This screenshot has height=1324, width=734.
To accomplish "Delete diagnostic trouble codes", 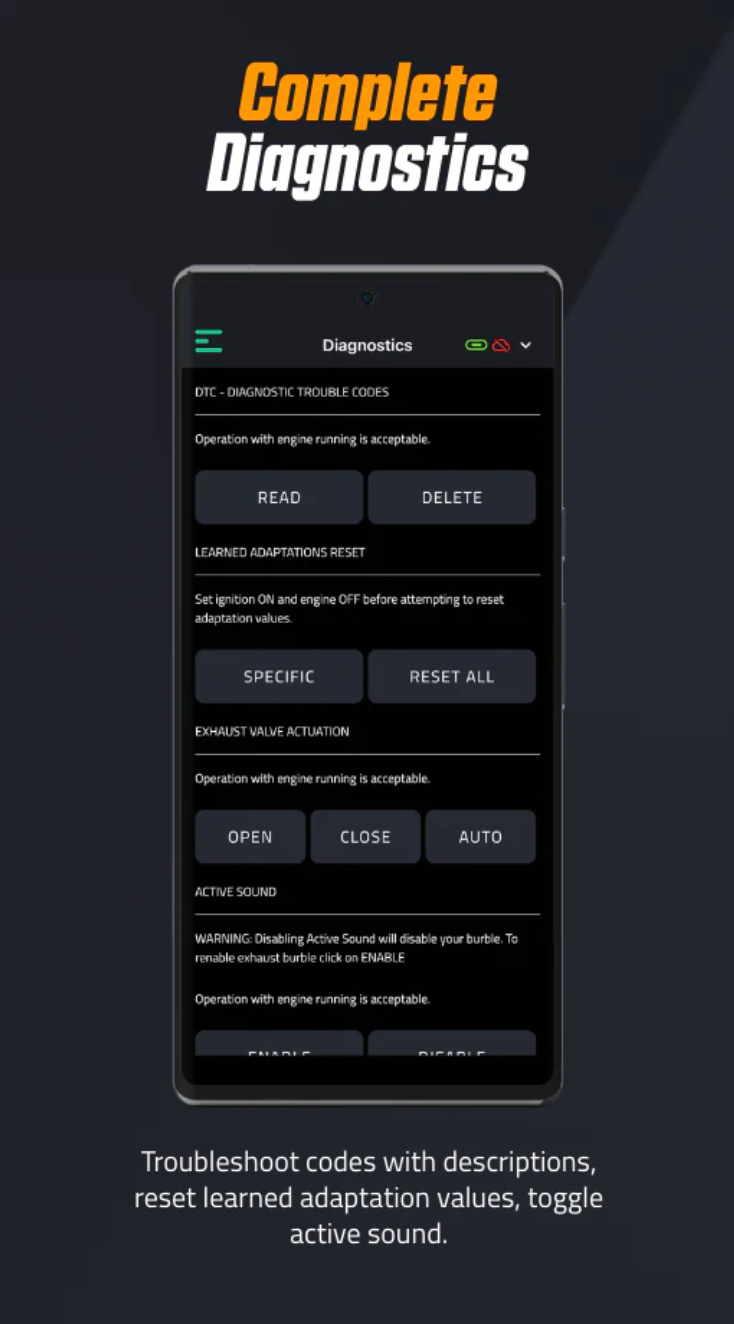I will (452, 497).
